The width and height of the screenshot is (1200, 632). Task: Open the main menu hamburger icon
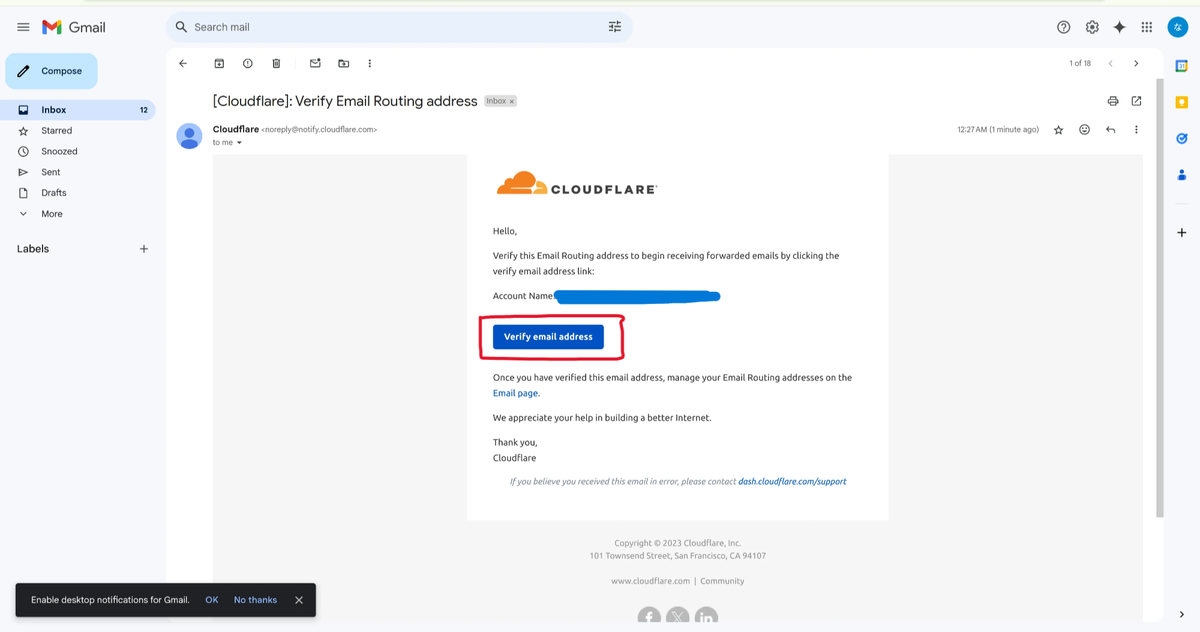pos(23,27)
